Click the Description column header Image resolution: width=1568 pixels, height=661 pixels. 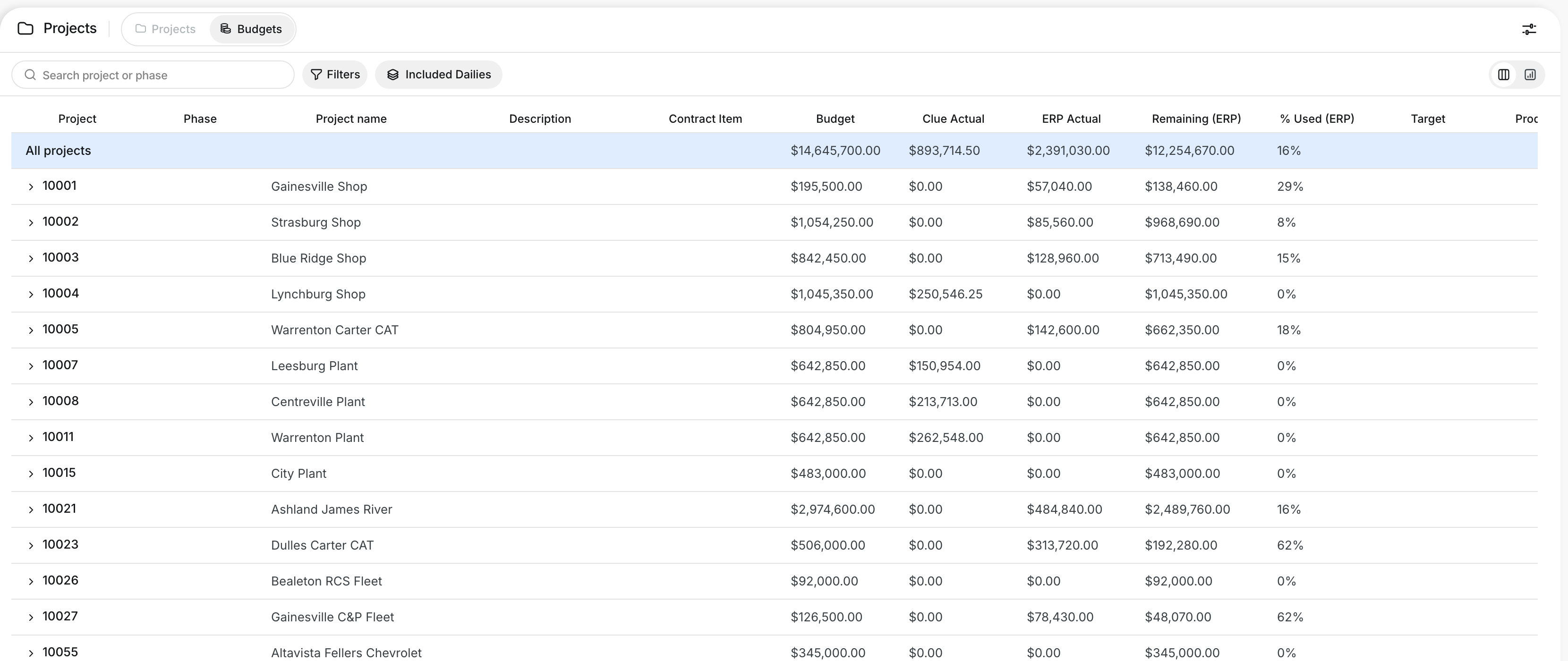click(x=540, y=119)
